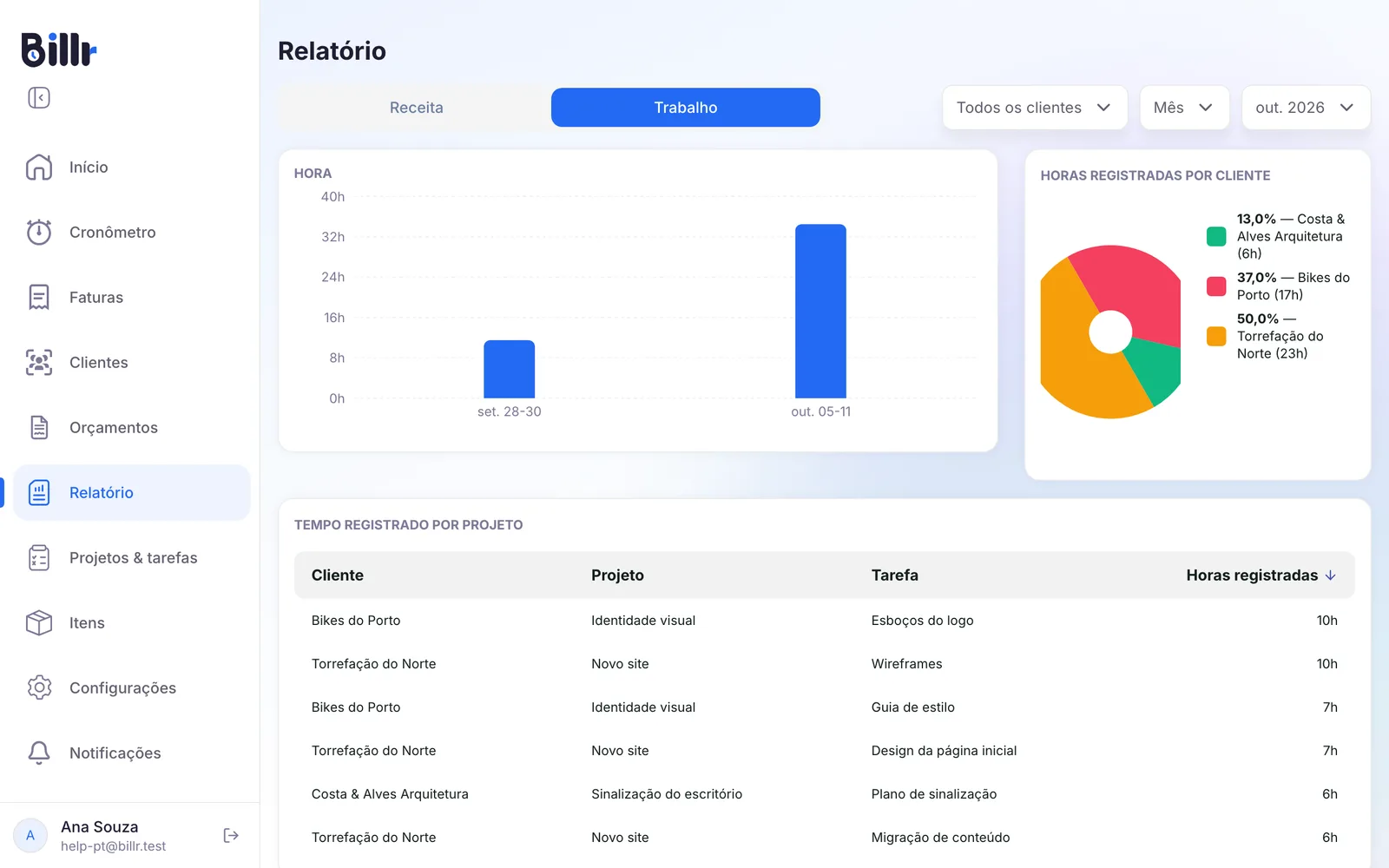Click the Guia de estilo task cell
Image resolution: width=1389 pixels, height=868 pixels.
click(x=912, y=707)
